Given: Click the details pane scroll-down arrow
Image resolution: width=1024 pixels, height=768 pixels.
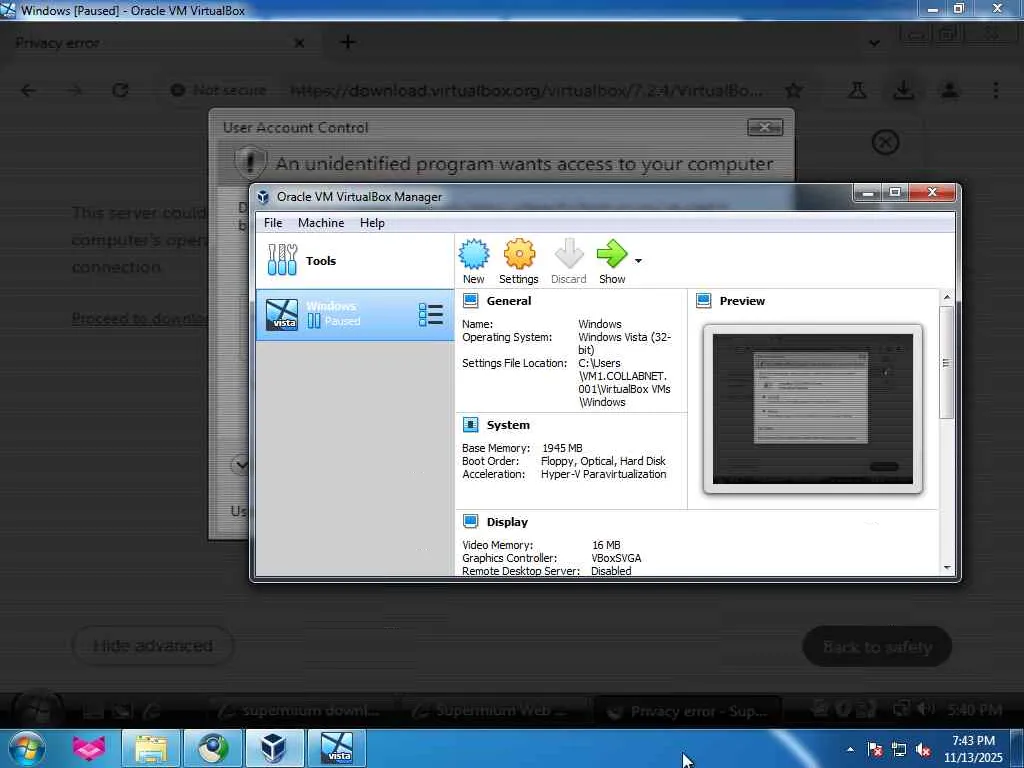Looking at the screenshot, I should pos(947,568).
